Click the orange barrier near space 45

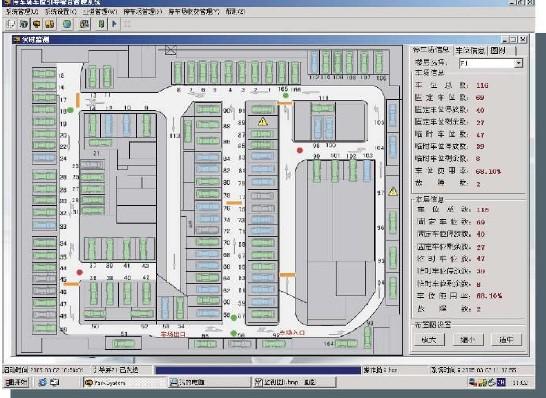tap(71, 284)
